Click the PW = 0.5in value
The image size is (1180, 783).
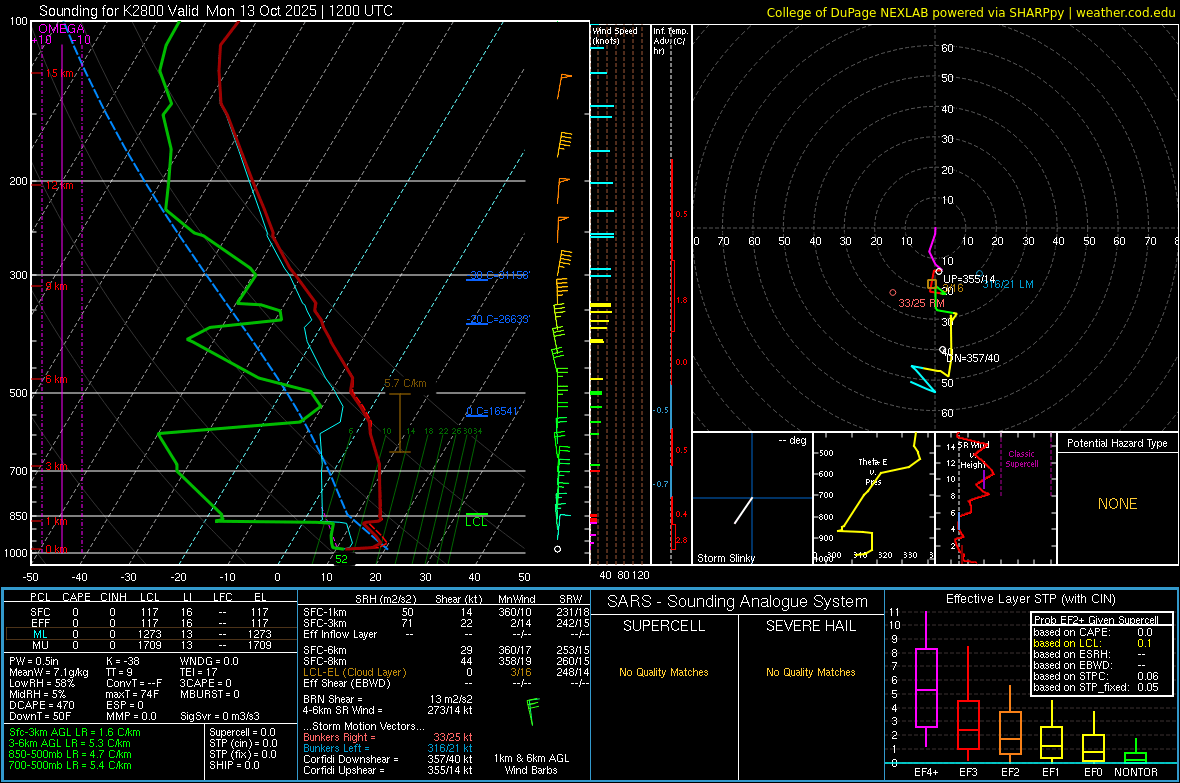[34, 661]
